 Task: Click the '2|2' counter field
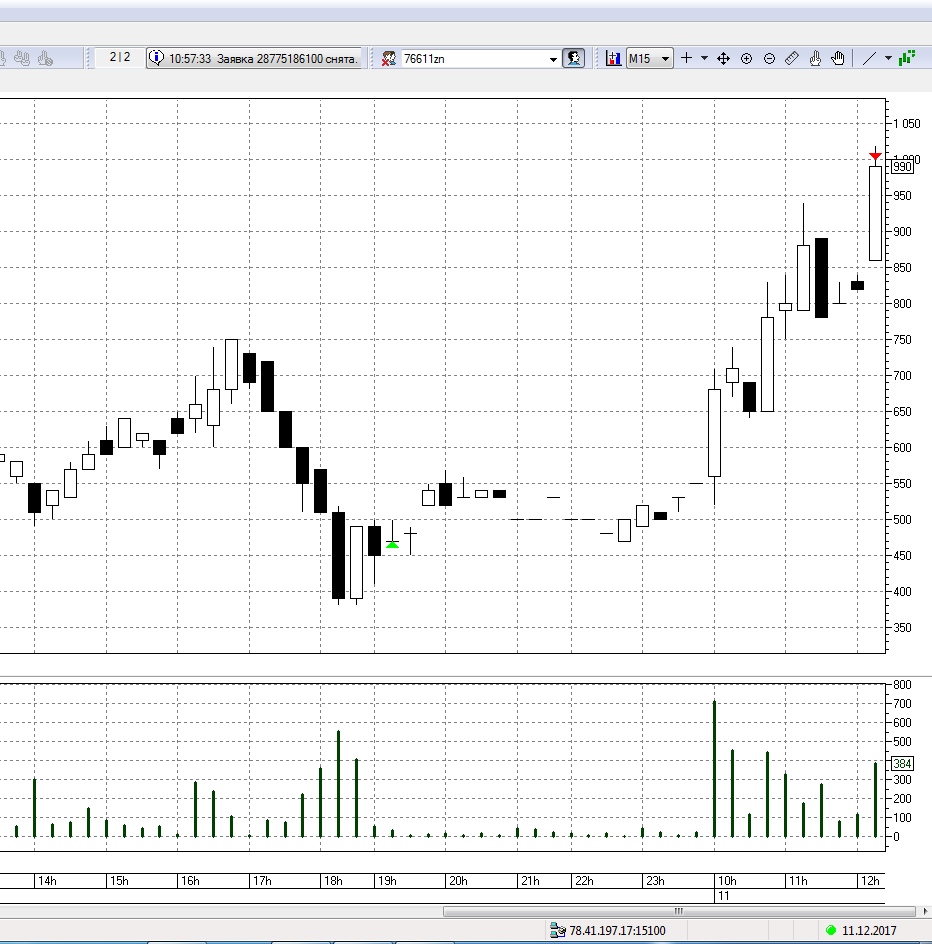coord(120,57)
